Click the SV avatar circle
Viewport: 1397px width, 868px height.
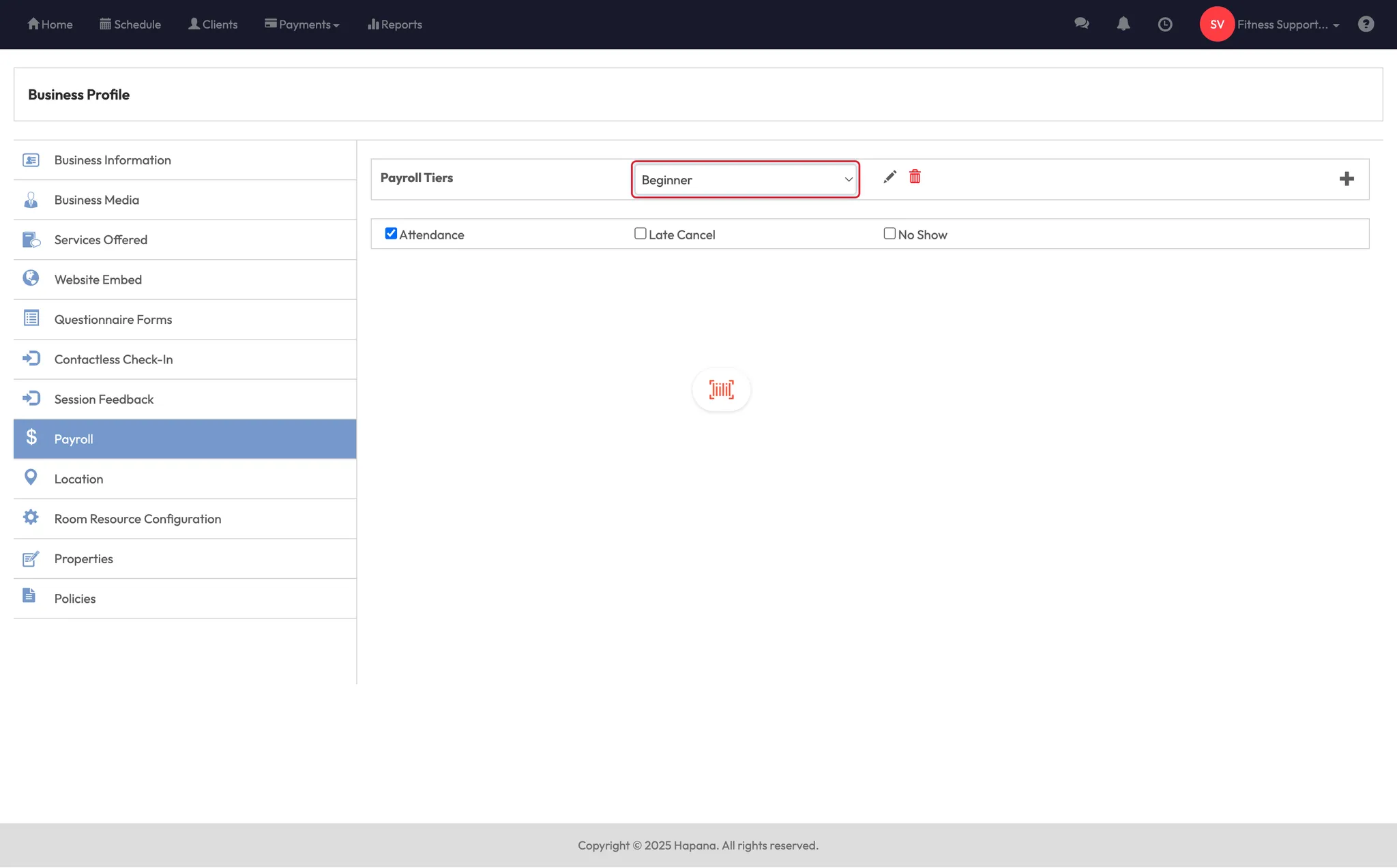point(1217,25)
